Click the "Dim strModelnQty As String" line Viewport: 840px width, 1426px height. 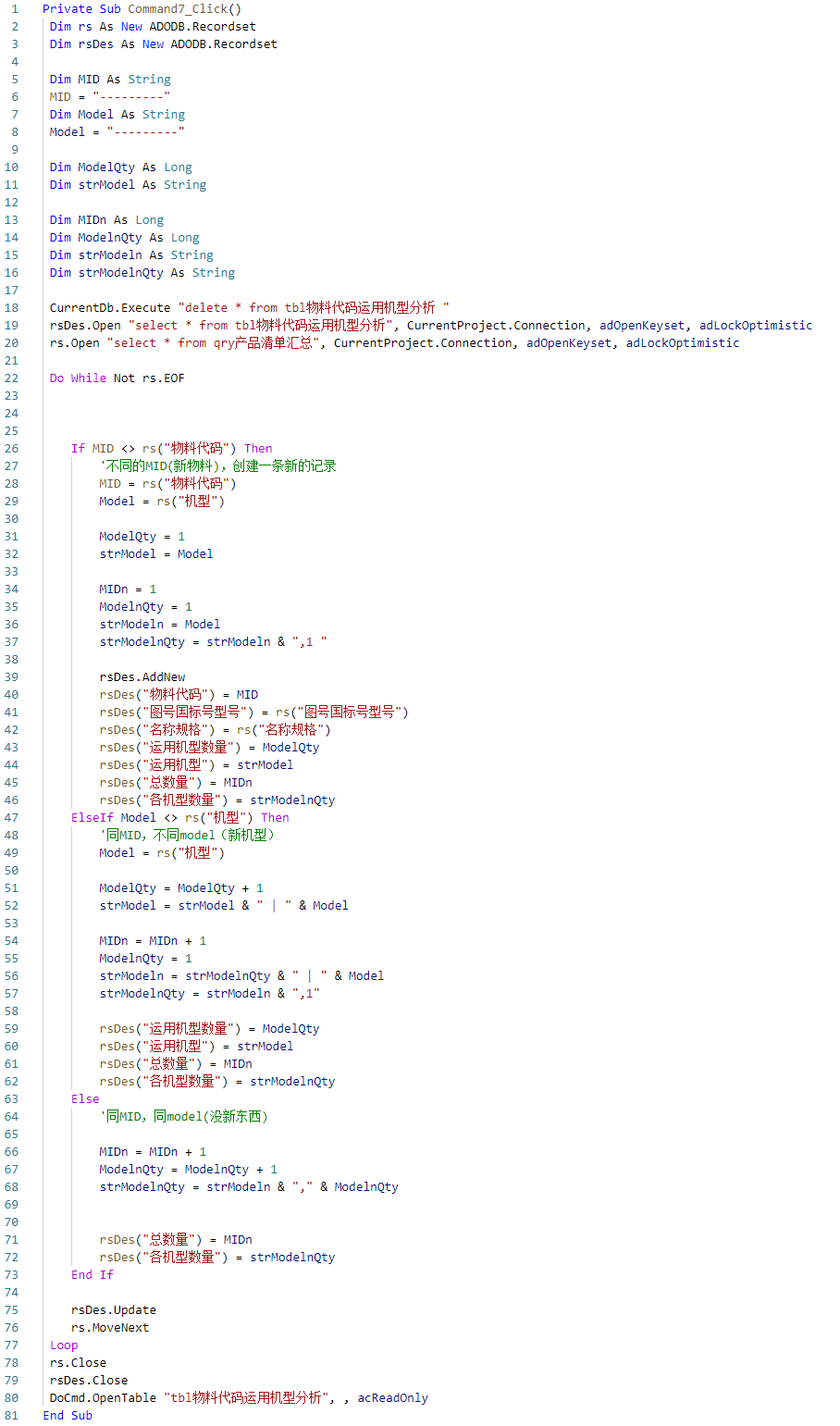coord(142,273)
